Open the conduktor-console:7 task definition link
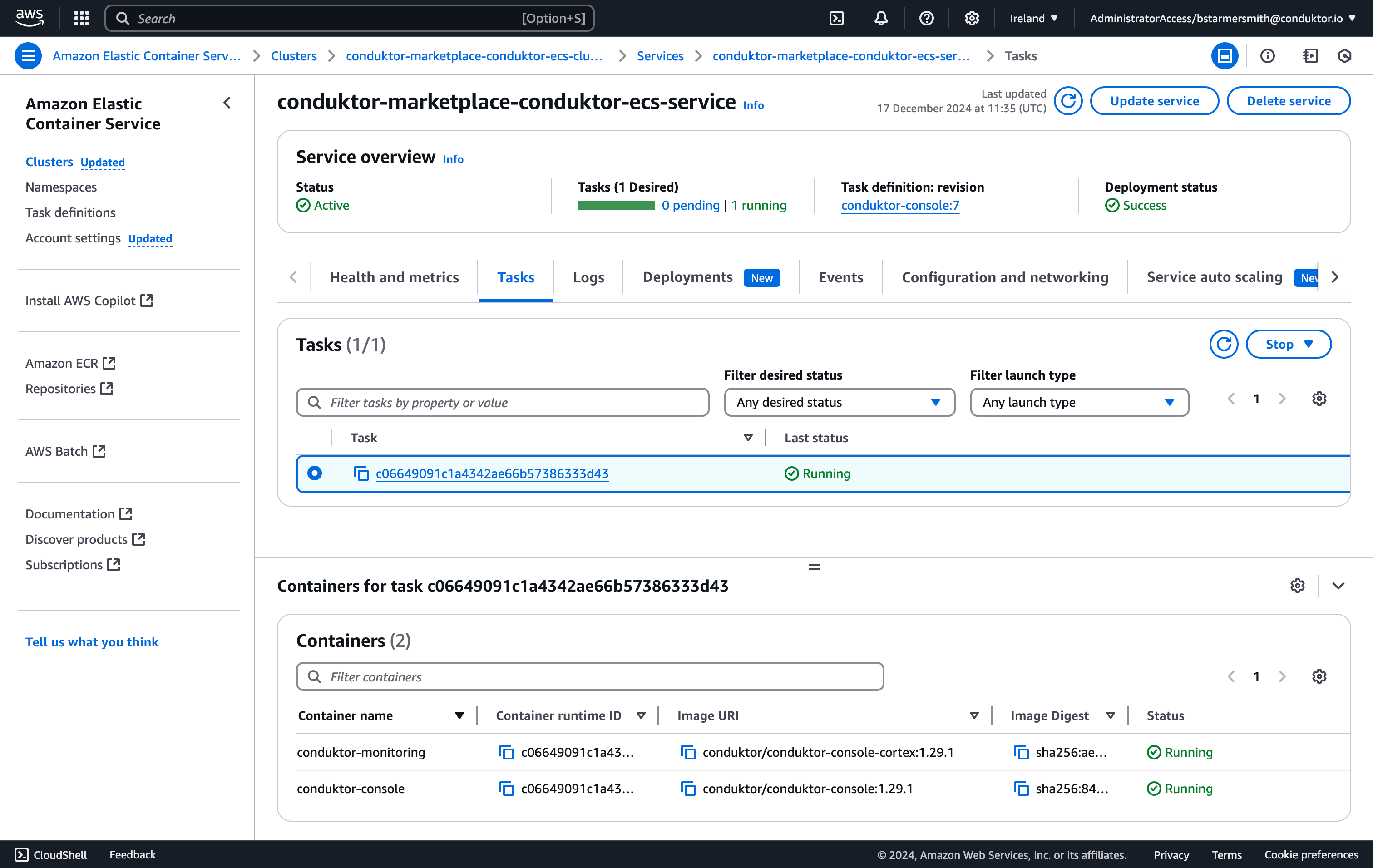The height and width of the screenshot is (868, 1373). (900, 205)
